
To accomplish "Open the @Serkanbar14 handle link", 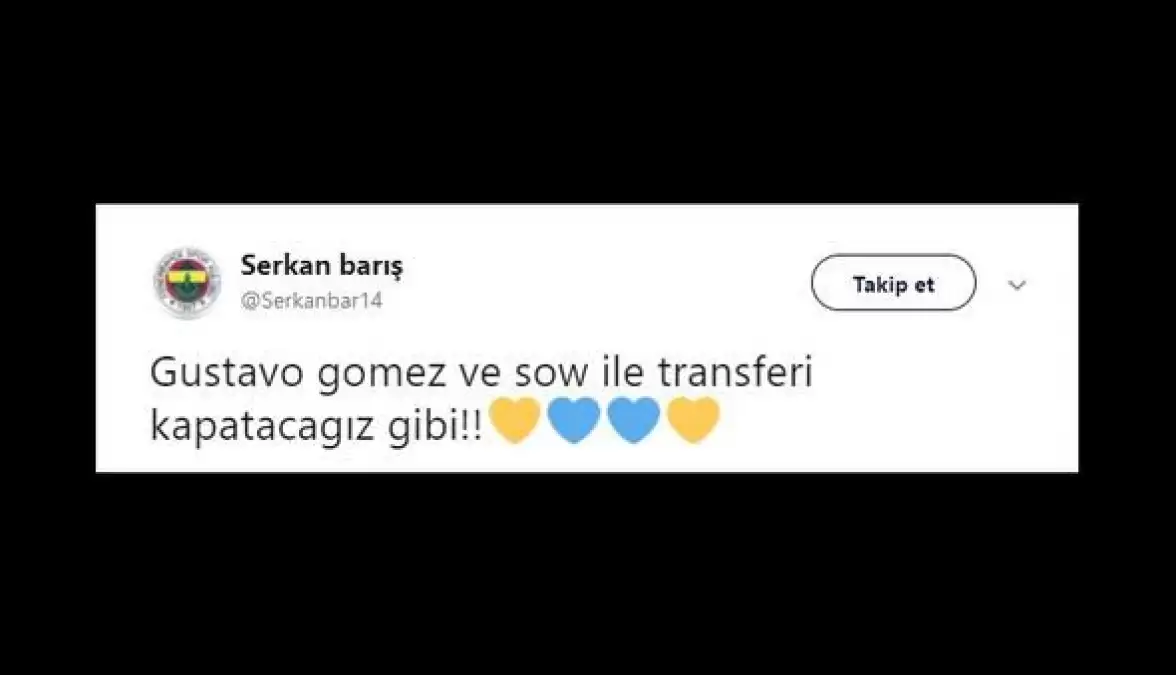I will click(x=312, y=301).
